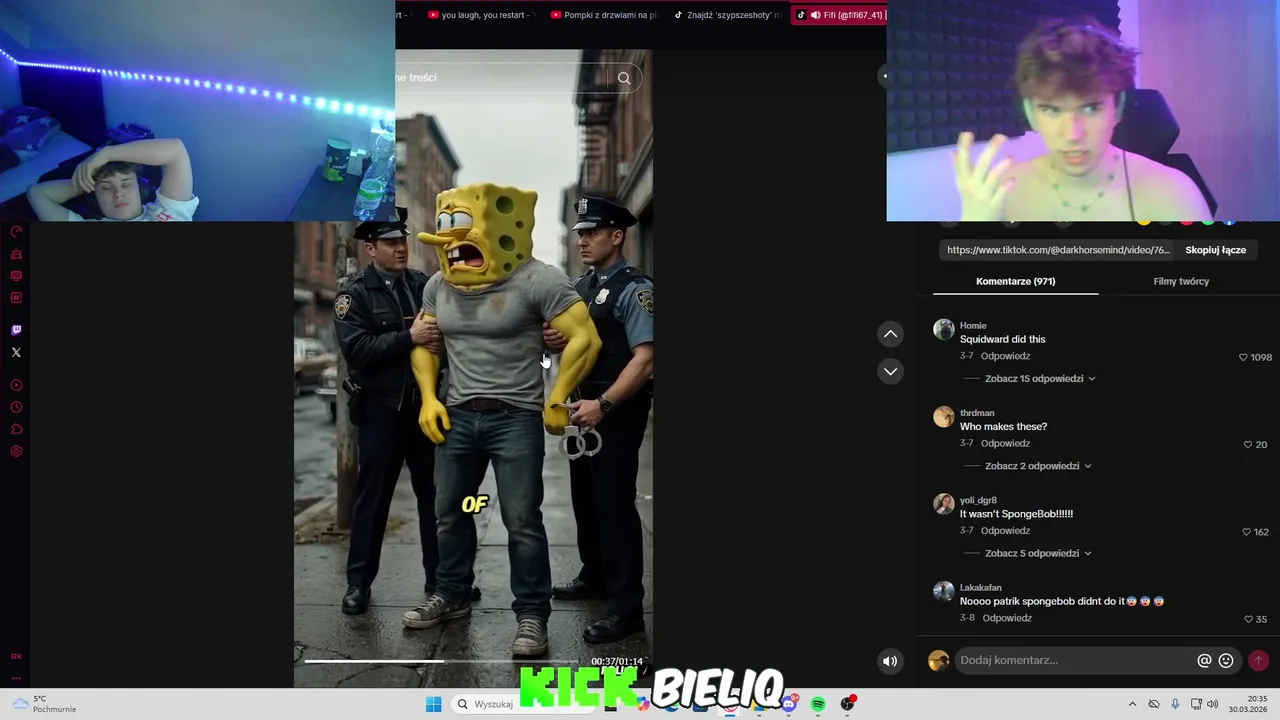This screenshot has width=1280, height=720.
Task: Open the three-dots sidebar setup menu
Action: point(16,677)
